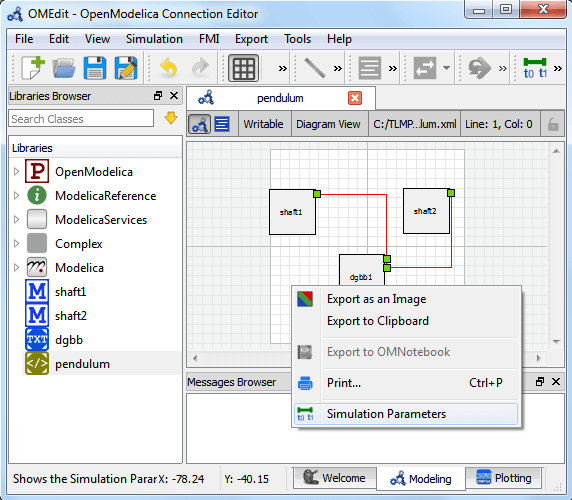Switch to the Modeling perspective
This screenshot has width=572, height=500.
click(421, 478)
